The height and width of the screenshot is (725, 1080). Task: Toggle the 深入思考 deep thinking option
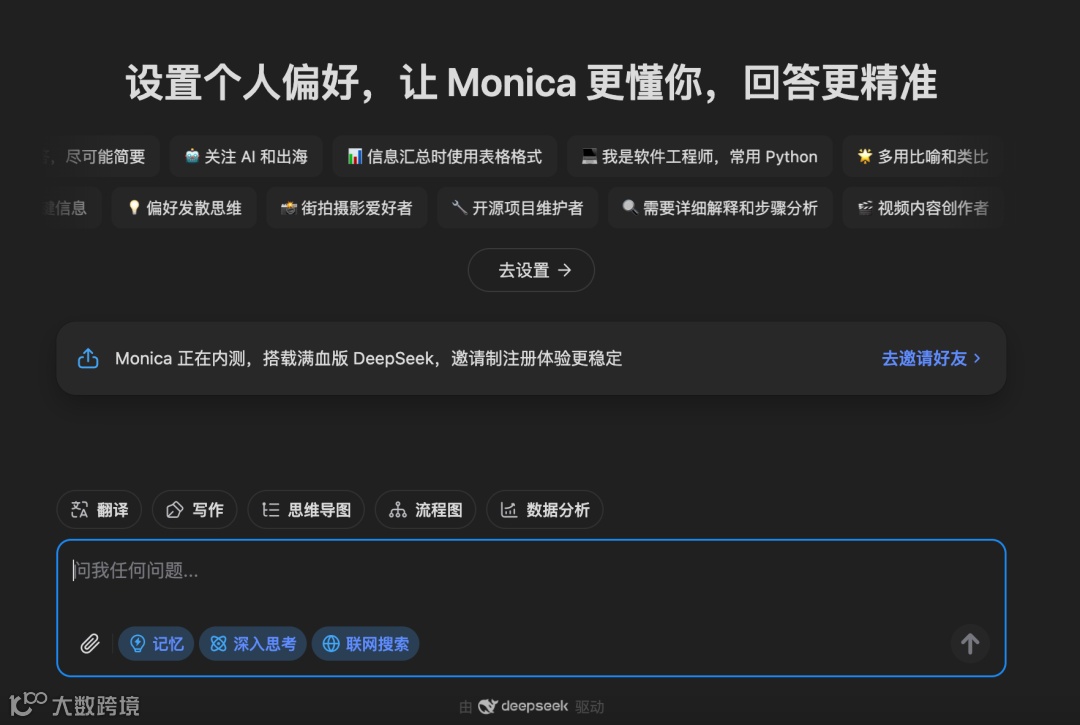tap(253, 644)
